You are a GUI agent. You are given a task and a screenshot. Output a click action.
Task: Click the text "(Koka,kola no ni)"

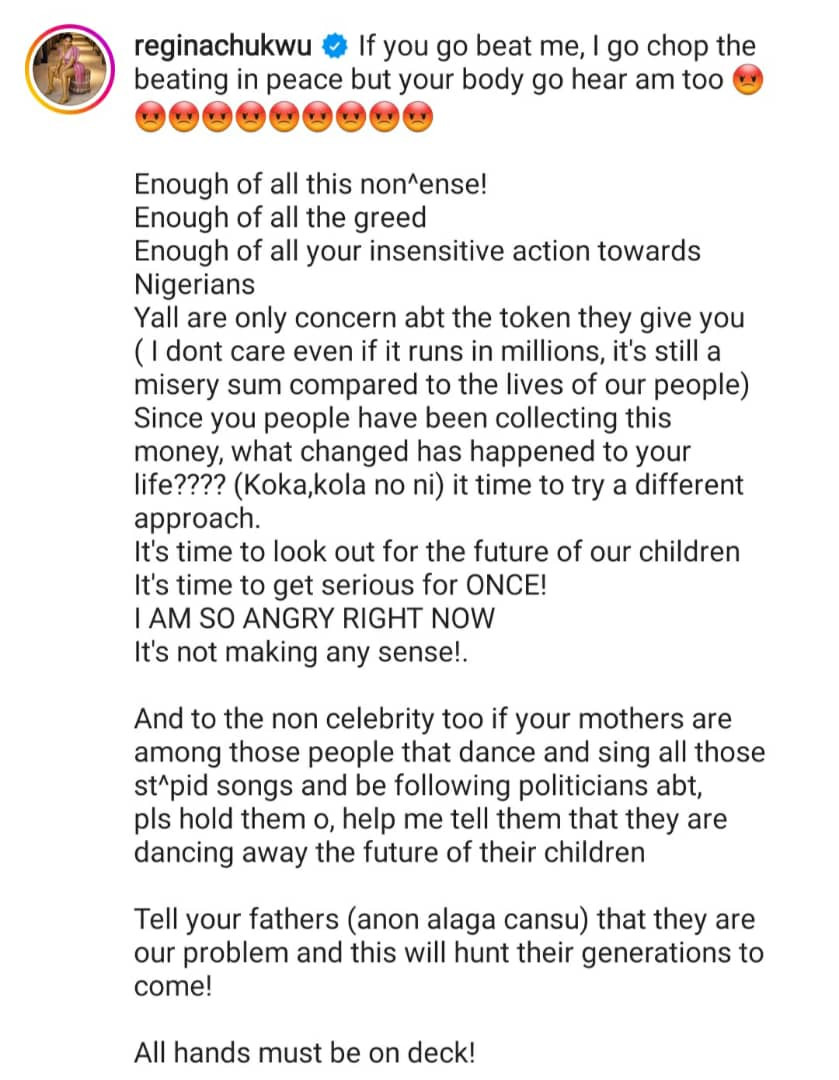point(340,485)
